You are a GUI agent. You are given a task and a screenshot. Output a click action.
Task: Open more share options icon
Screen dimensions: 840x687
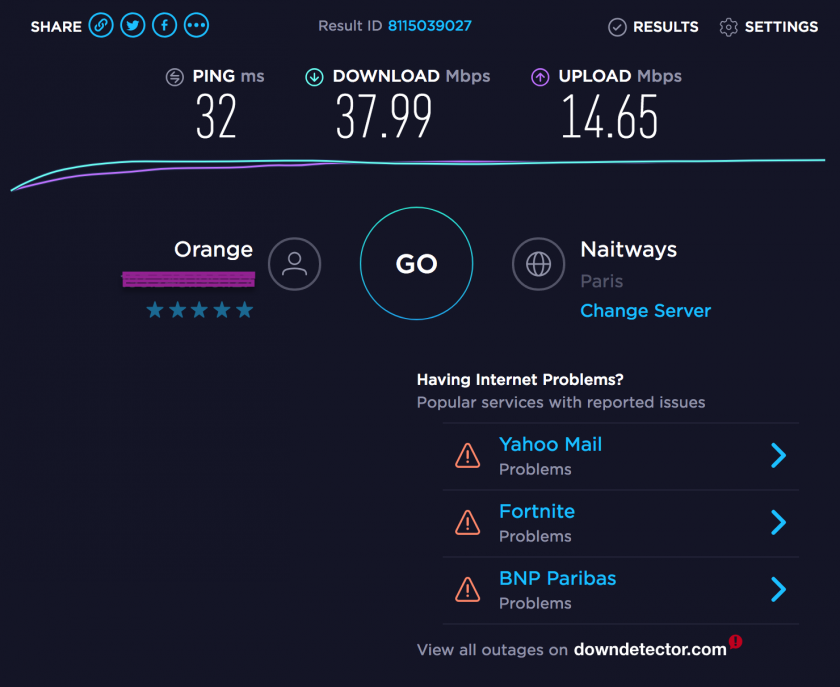(x=197, y=26)
